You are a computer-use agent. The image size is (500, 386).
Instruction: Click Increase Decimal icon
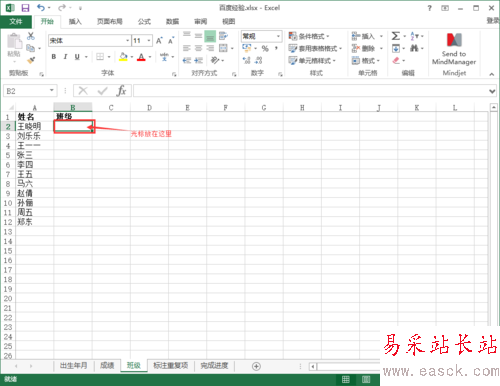pyautogui.click(x=246, y=60)
